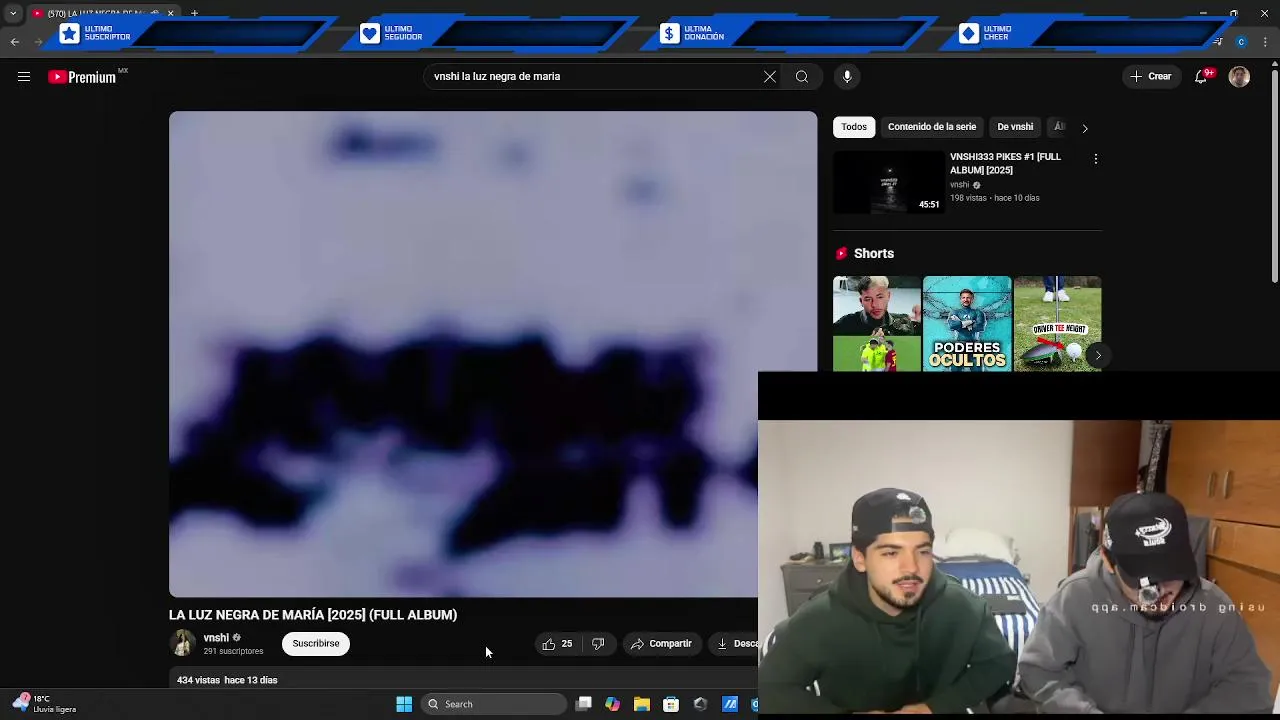1280x720 pixels.
Task: Go back with the browser back arrow
Action: 14,41
